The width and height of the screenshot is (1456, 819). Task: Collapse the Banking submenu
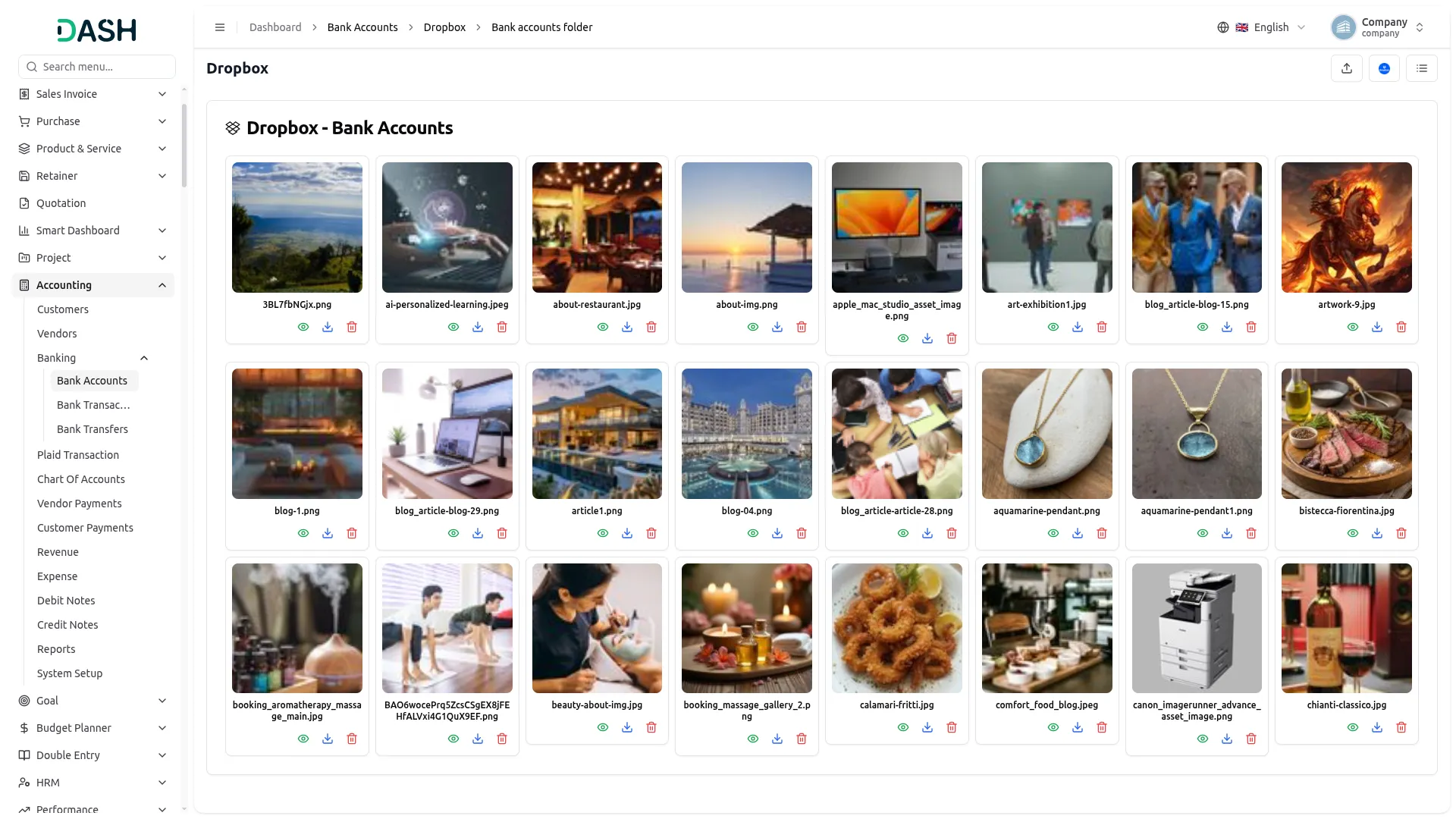(x=93, y=358)
